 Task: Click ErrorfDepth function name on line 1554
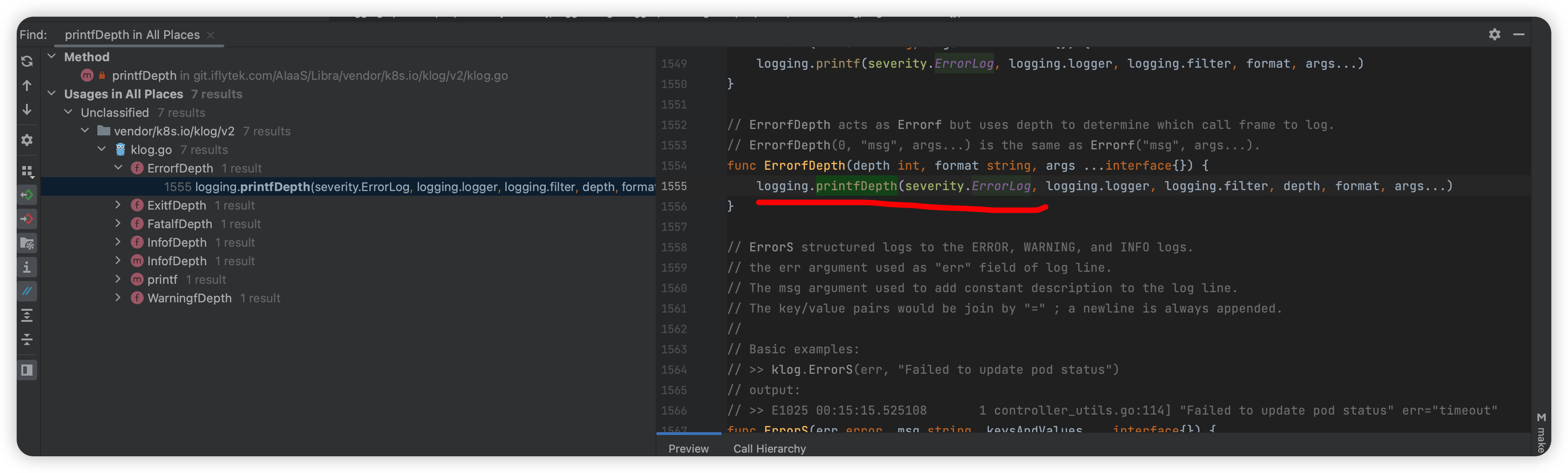pos(804,166)
